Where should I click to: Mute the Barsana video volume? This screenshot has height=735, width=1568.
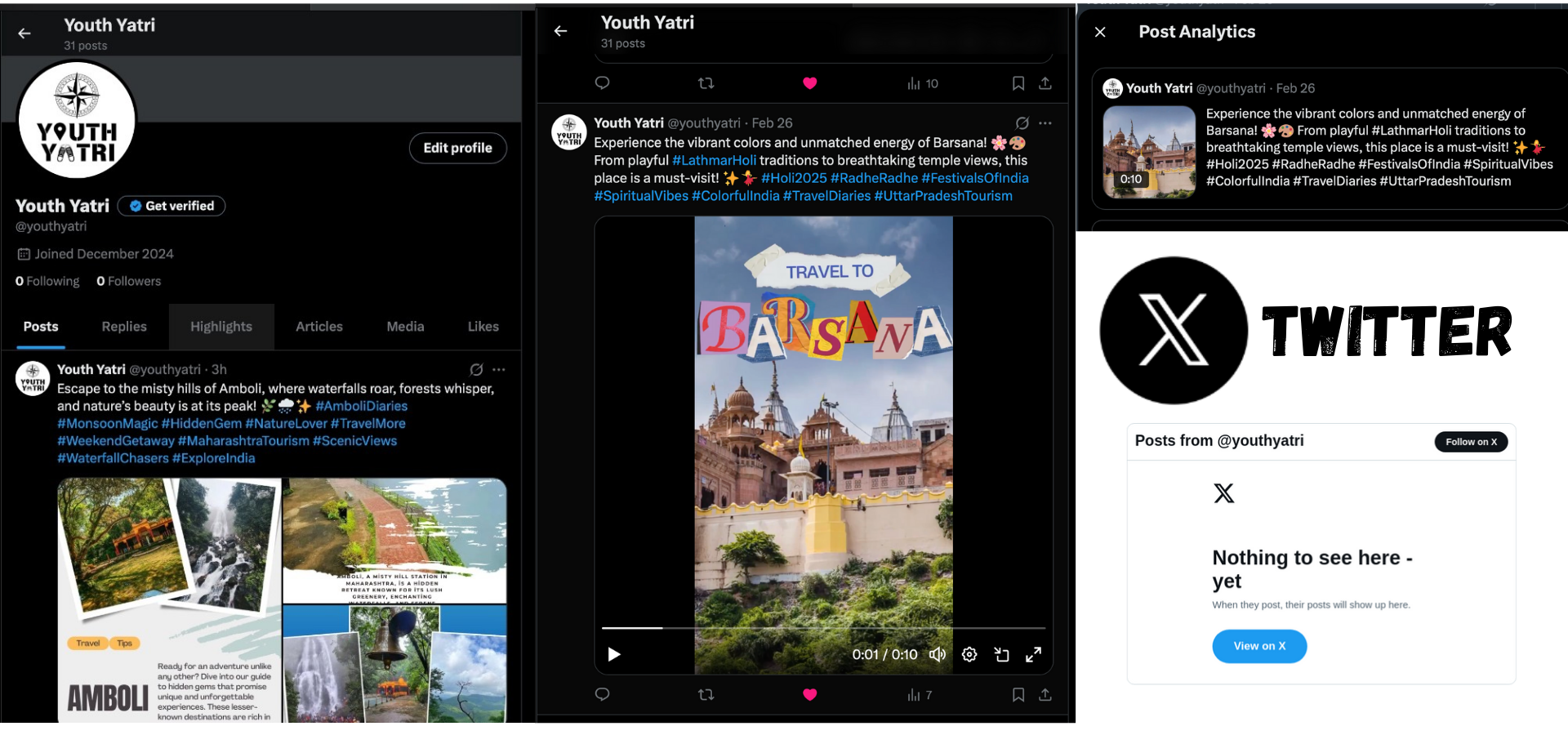[938, 654]
